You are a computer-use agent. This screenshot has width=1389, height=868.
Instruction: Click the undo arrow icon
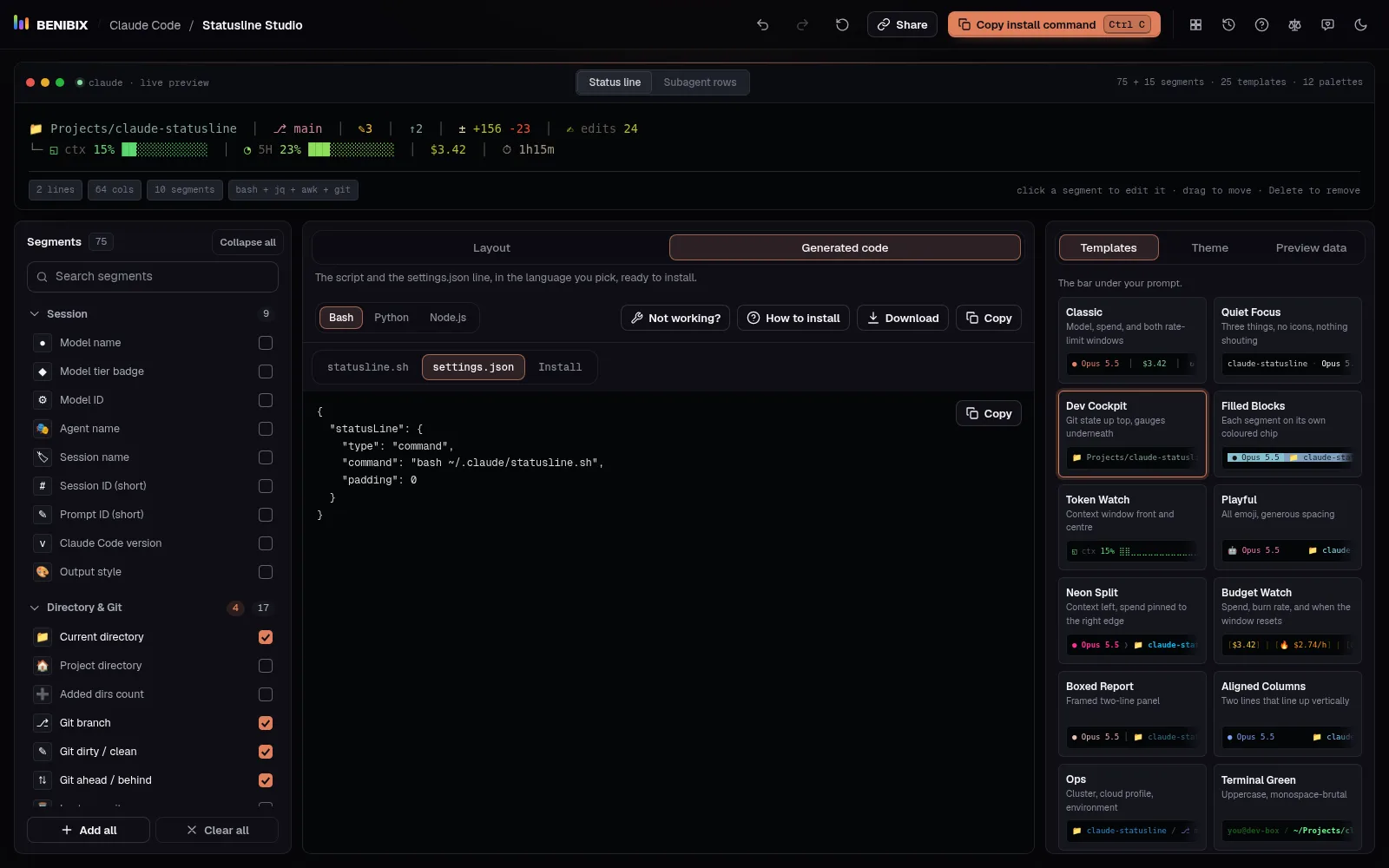pyautogui.click(x=762, y=25)
